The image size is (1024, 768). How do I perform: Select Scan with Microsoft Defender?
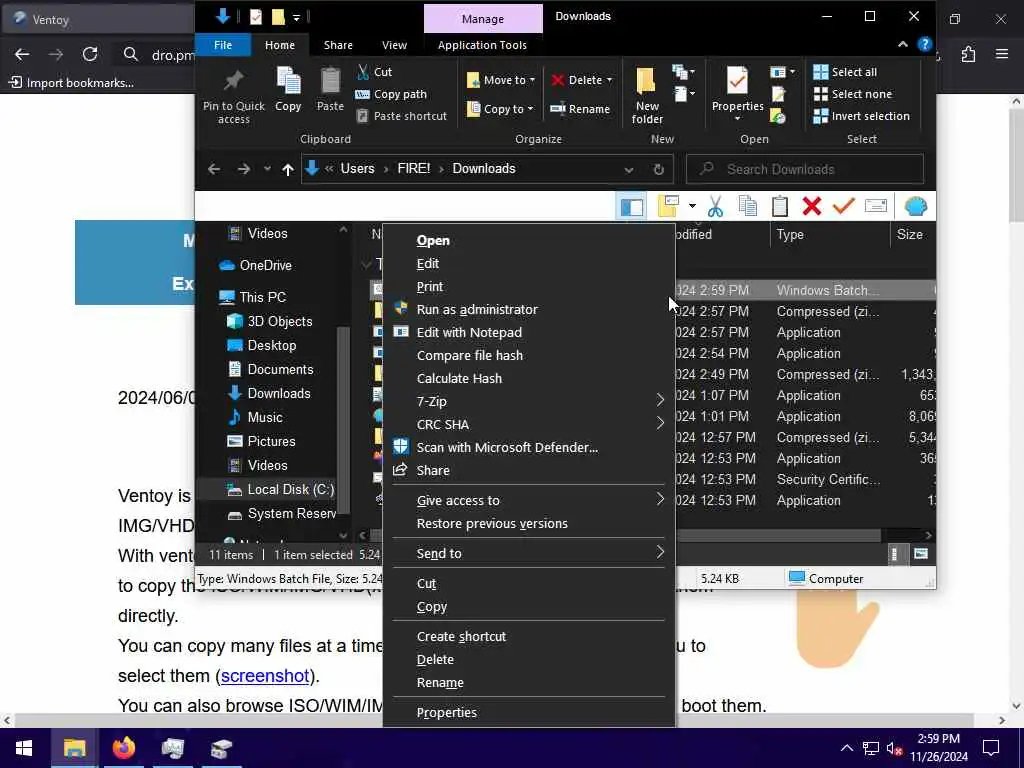coord(529,447)
